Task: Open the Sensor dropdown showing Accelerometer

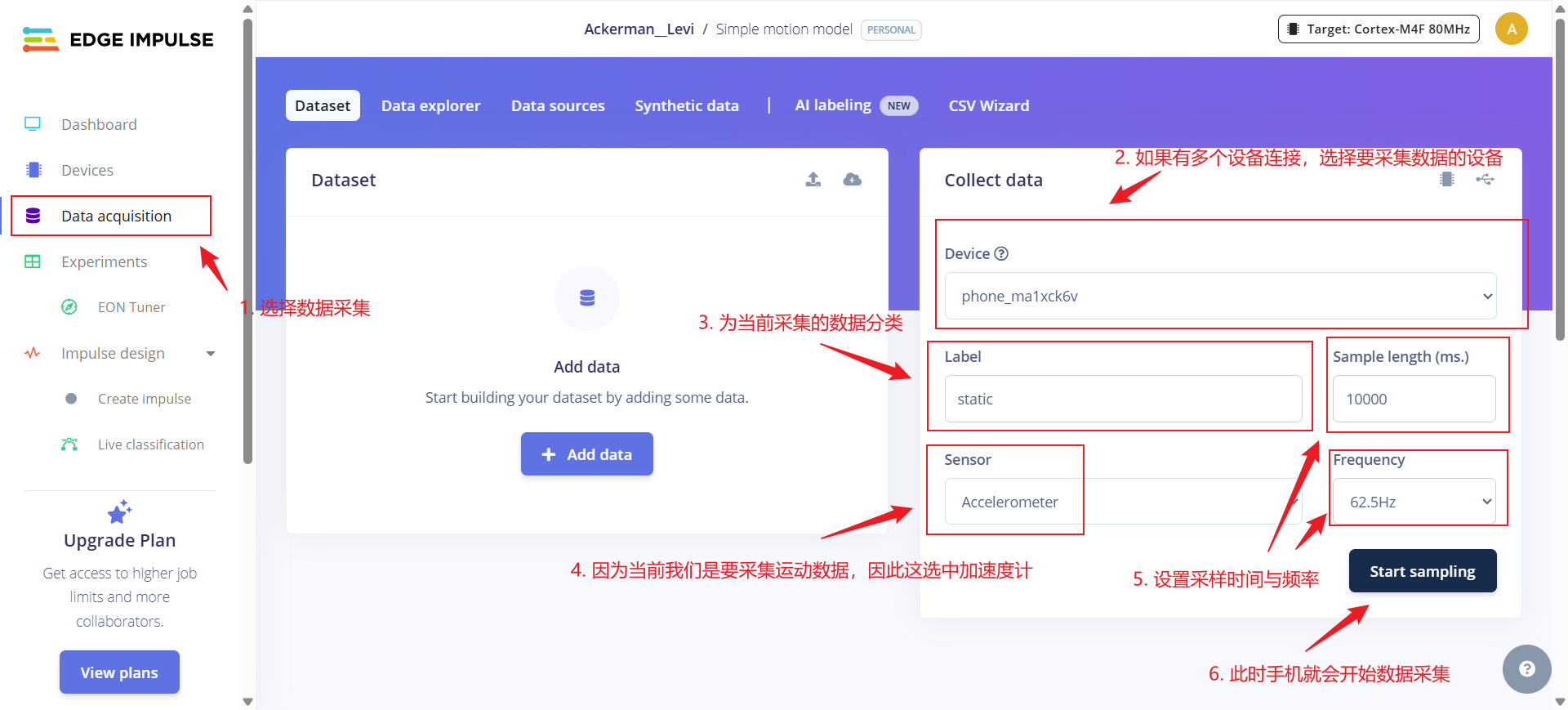Action: click(1123, 502)
